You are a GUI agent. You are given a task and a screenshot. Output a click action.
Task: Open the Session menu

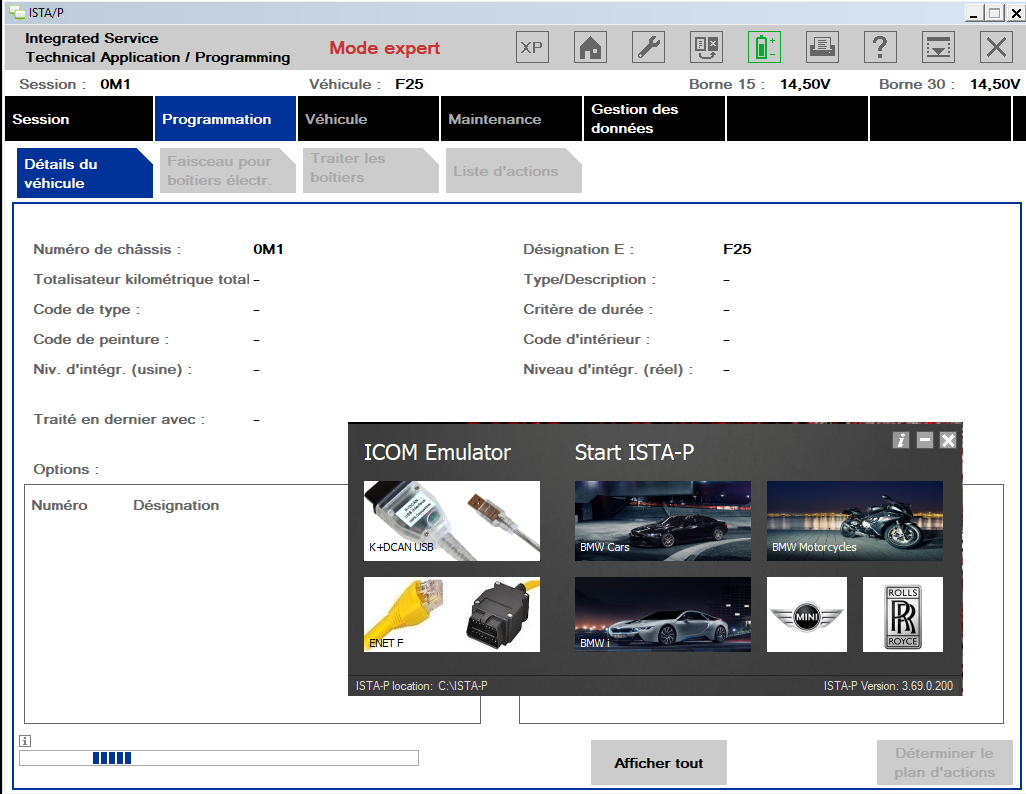[78, 119]
